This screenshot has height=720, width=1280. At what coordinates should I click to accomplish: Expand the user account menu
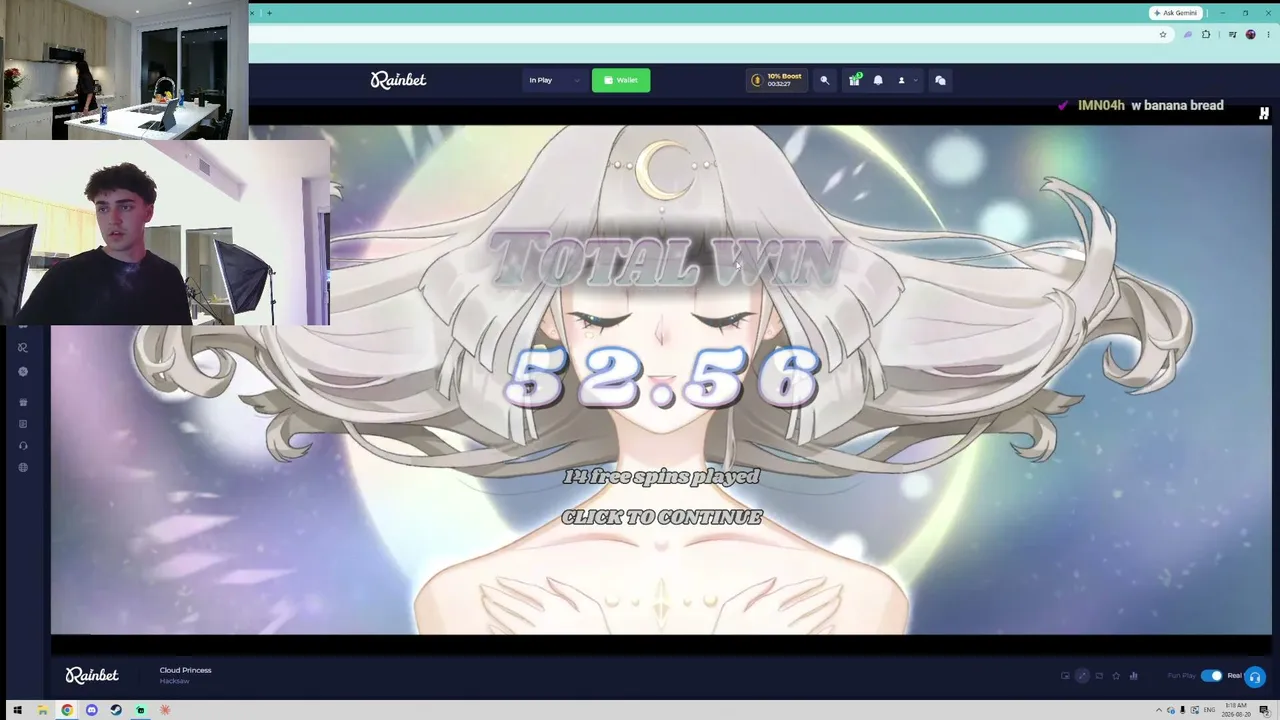[x=905, y=80]
